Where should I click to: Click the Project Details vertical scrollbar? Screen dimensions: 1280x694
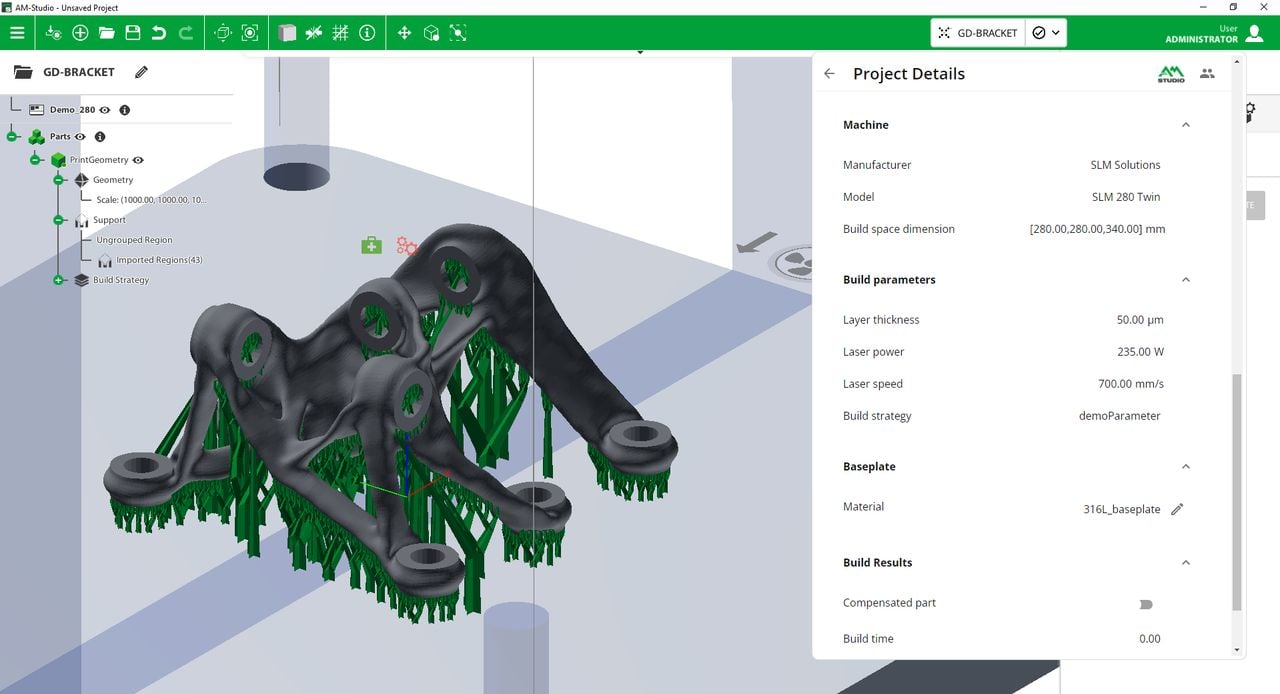pos(1237,490)
